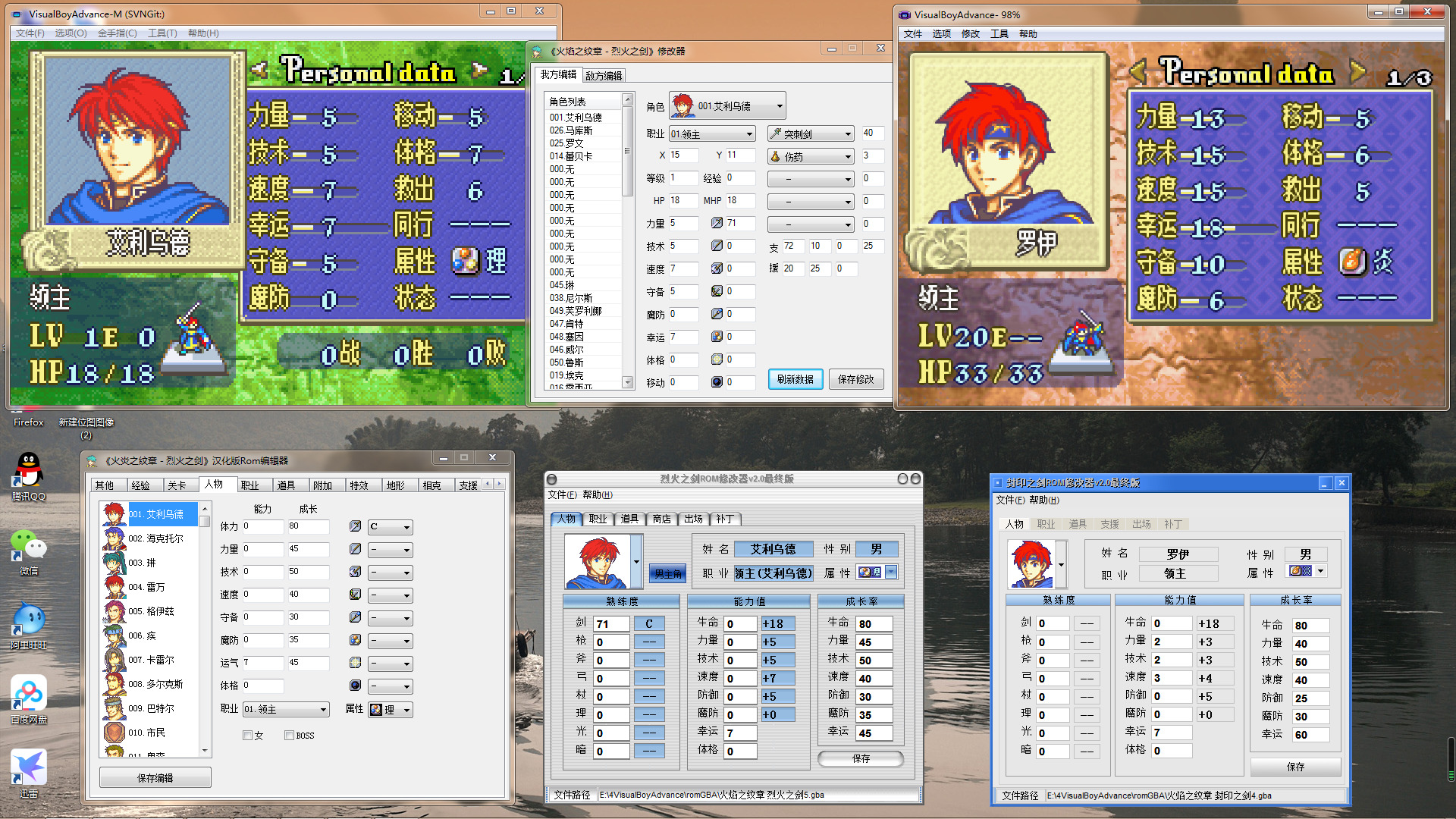
Task: Click staff rank icon beside 守备 in Chinese ROM editor
Action: pyautogui.click(x=355, y=617)
